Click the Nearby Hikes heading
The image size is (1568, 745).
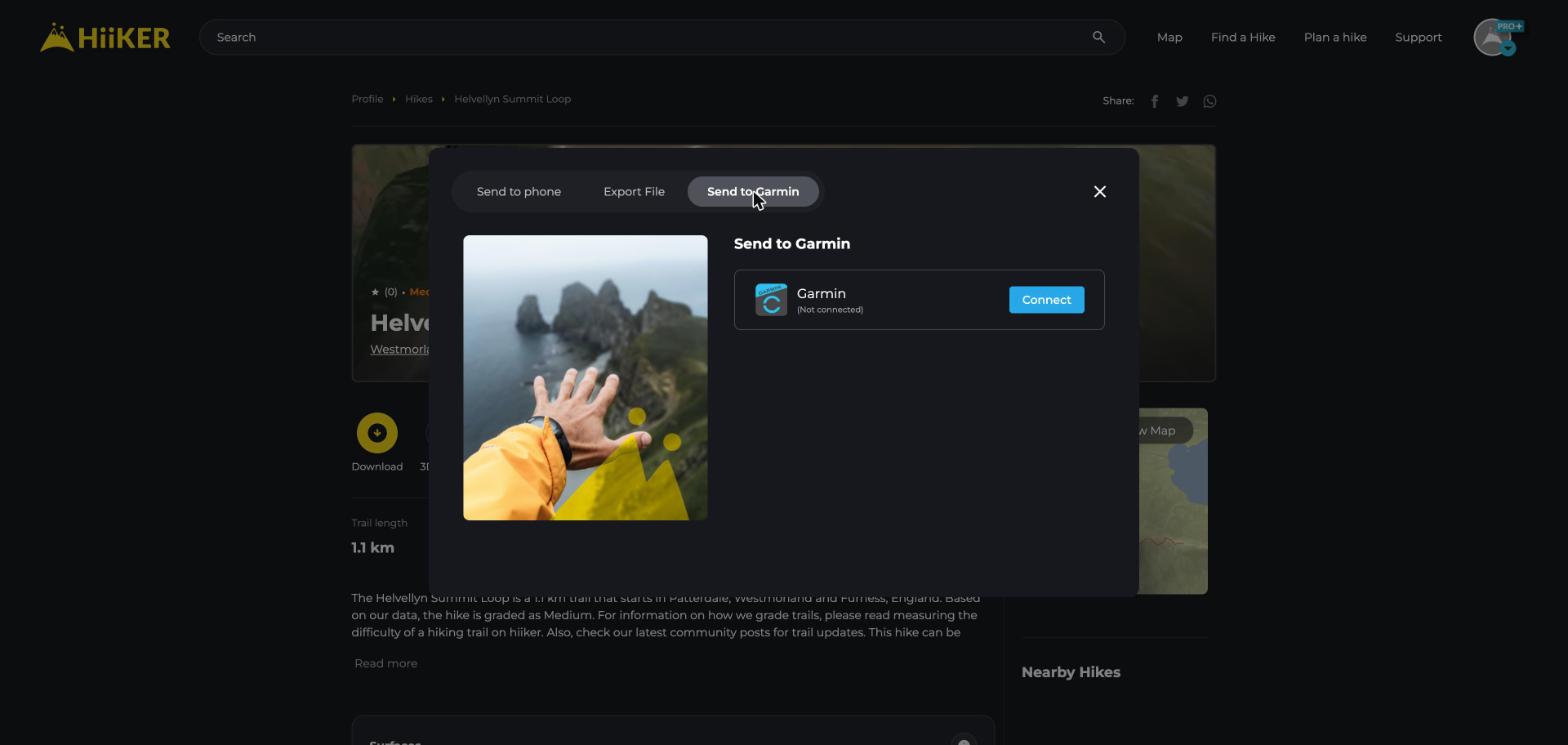[x=1070, y=672]
